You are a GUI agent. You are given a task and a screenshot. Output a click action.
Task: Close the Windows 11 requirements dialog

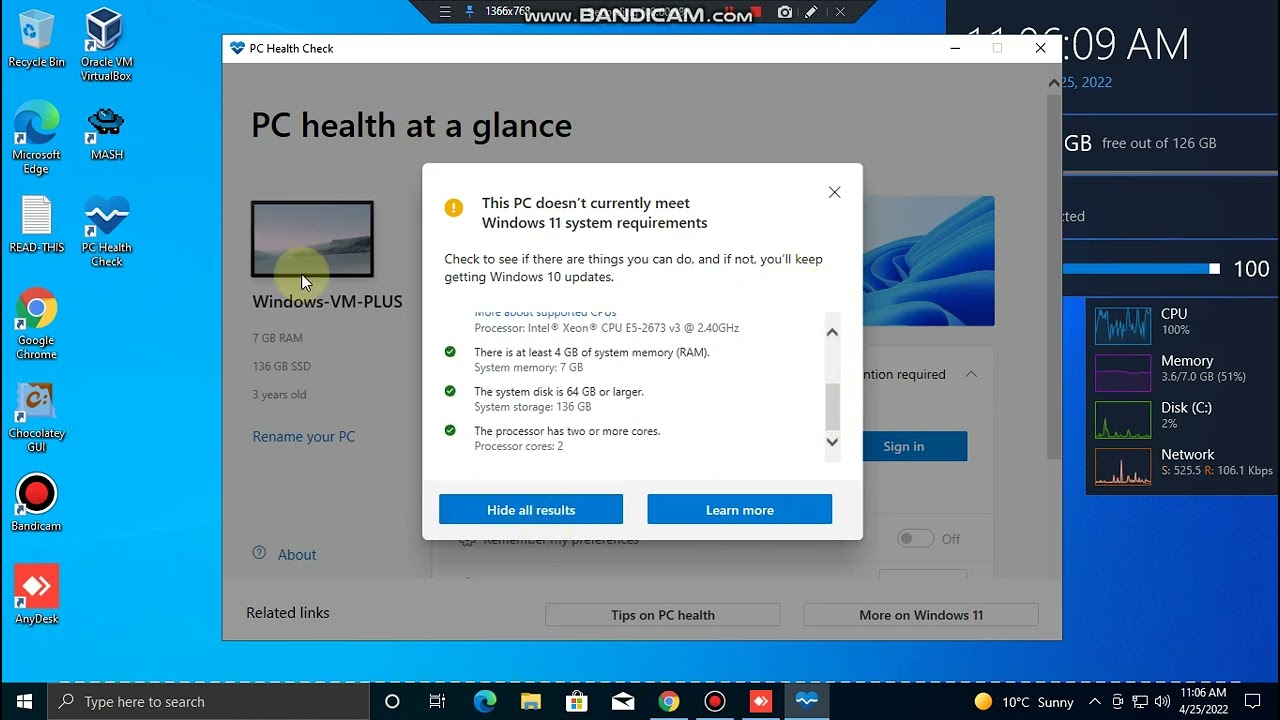pos(835,192)
